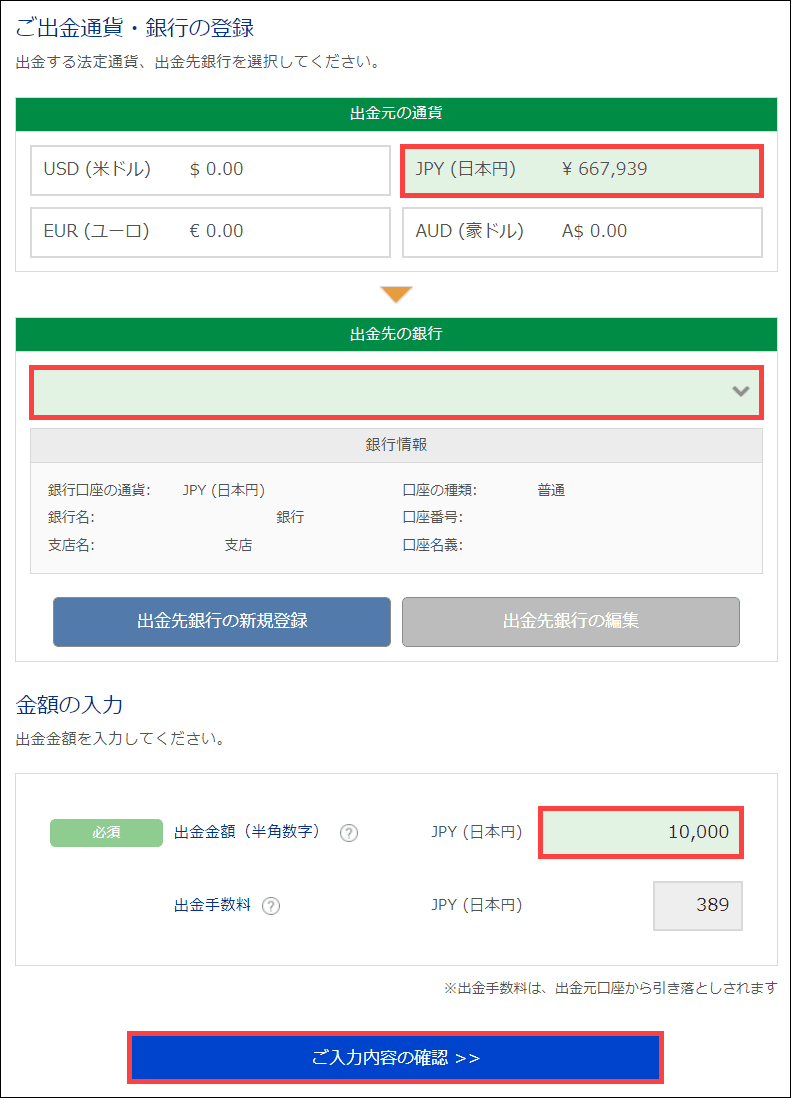The width and height of the screenshot is (791, 1098).
Task: Click 出金先銀行の新規登録 button
Action: [222, 621]
